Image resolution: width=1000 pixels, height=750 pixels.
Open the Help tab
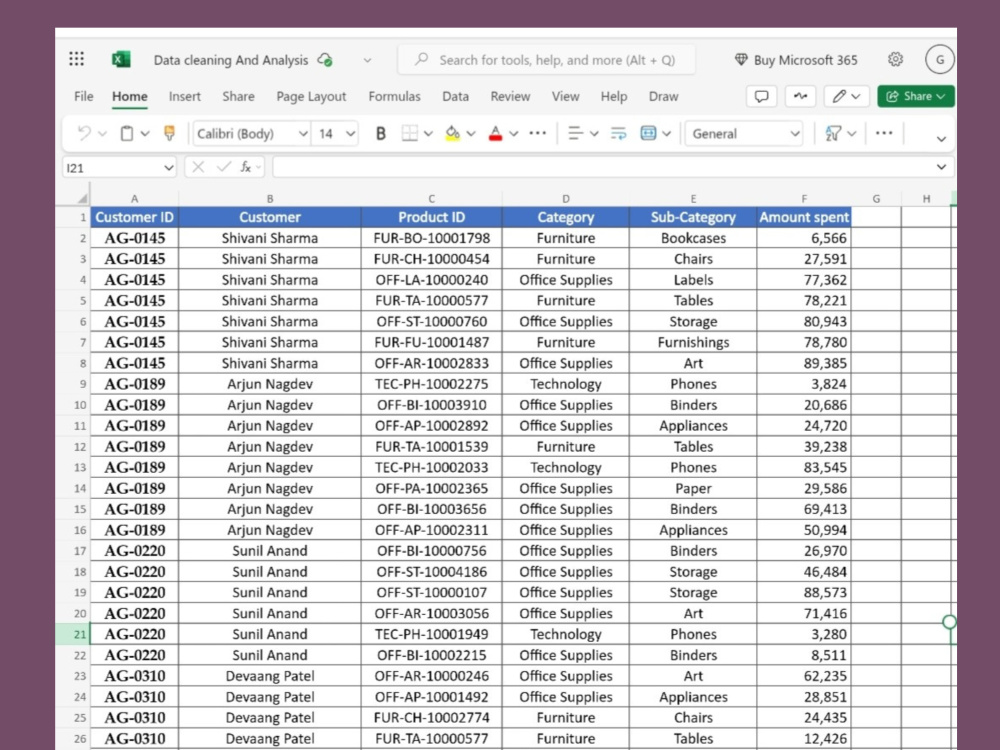click(614, 96)
